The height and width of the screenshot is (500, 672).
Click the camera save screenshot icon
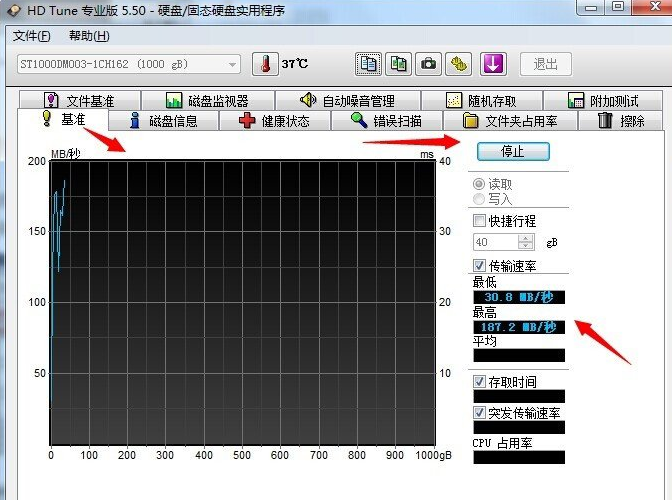click(x=429, y=64)
